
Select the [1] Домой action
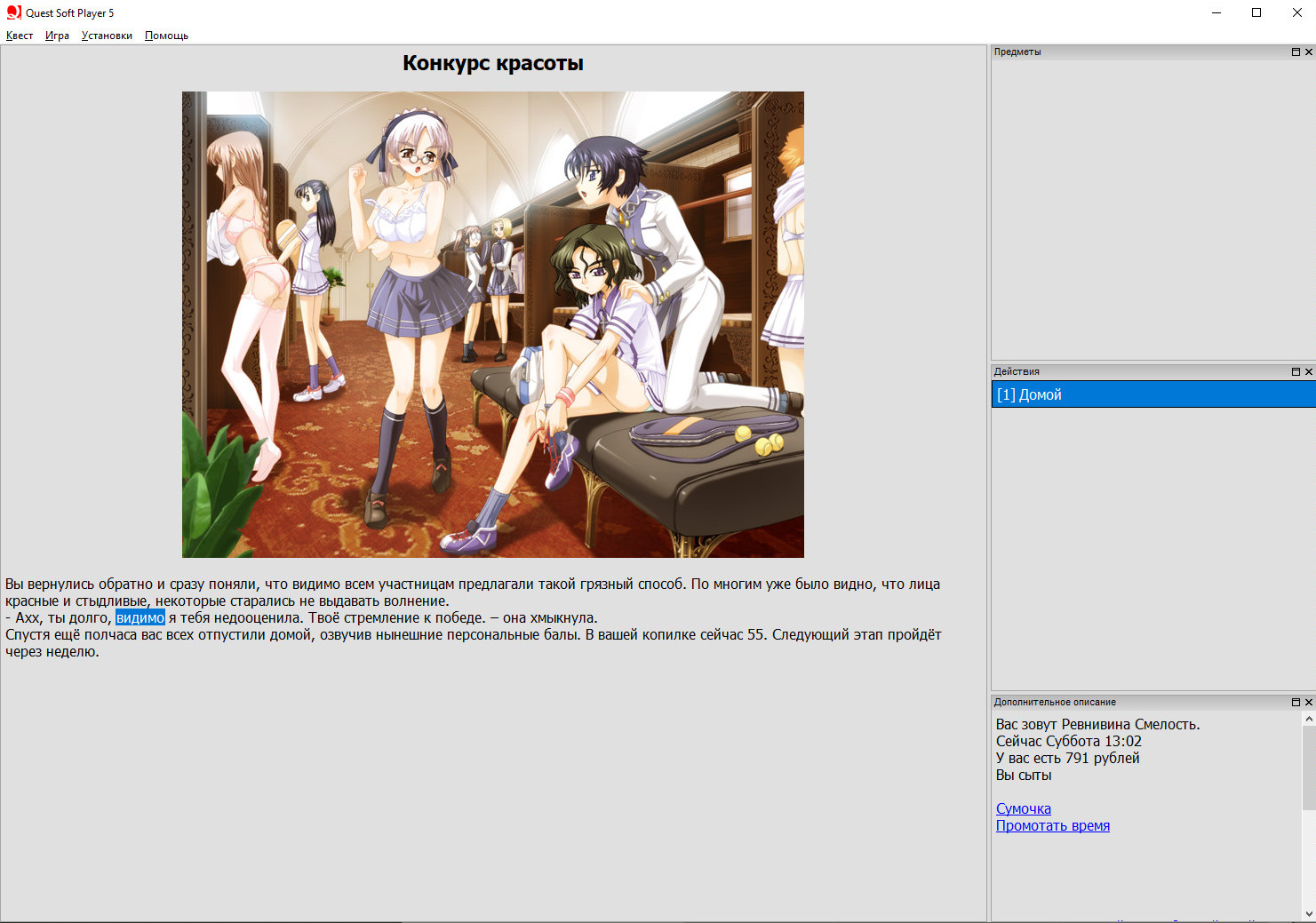pos(1153,394)
